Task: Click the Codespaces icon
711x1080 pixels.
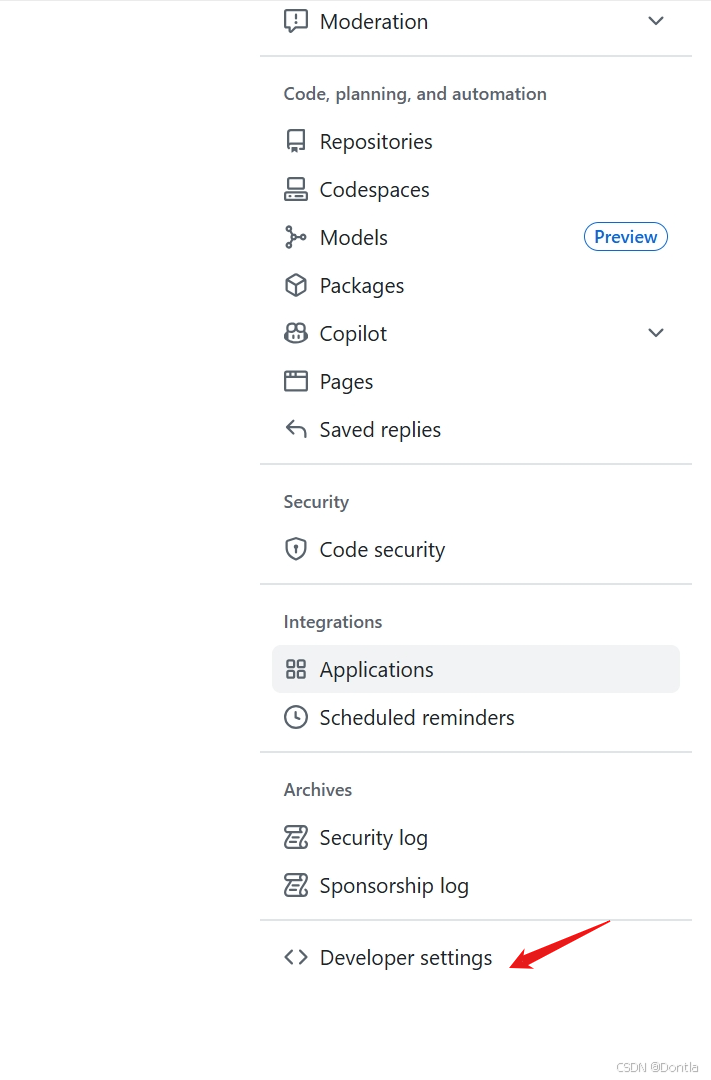Action: (296, 189)
